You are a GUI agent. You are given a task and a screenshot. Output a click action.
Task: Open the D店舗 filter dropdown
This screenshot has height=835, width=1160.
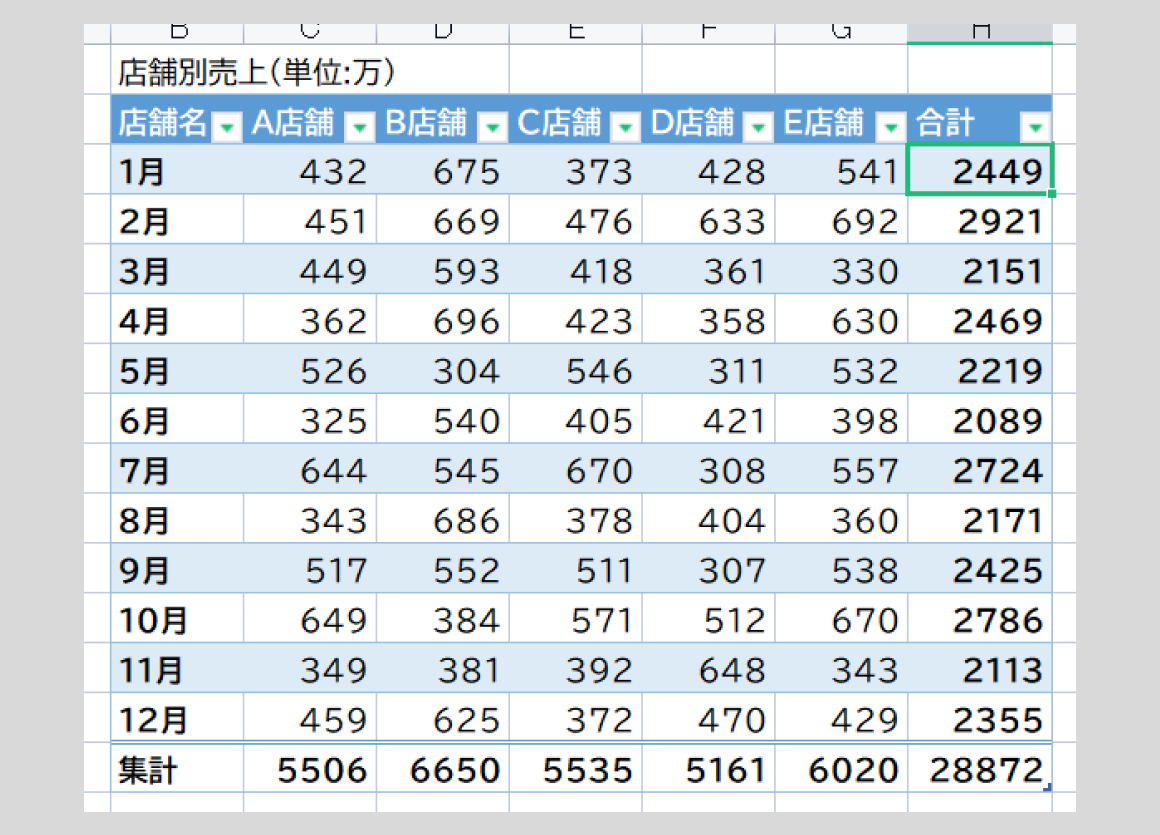point(758,127)
